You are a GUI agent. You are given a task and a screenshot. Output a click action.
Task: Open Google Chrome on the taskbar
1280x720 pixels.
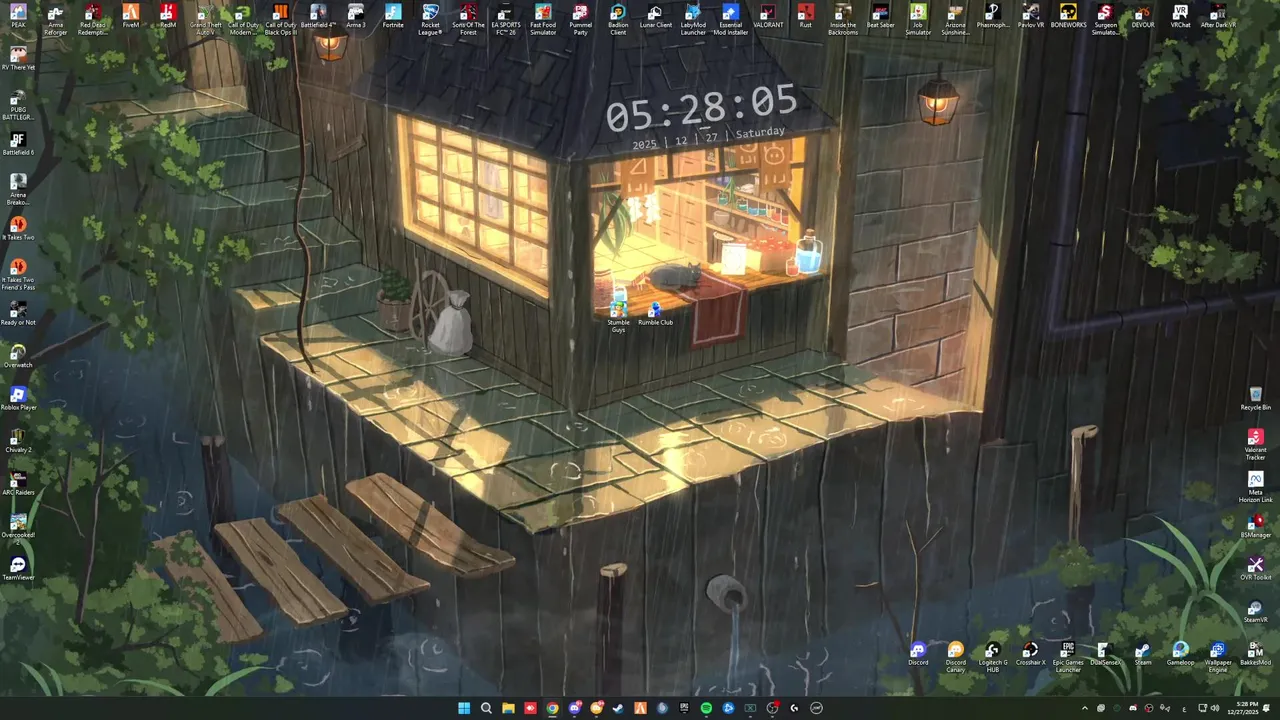[x=552, y=708]
